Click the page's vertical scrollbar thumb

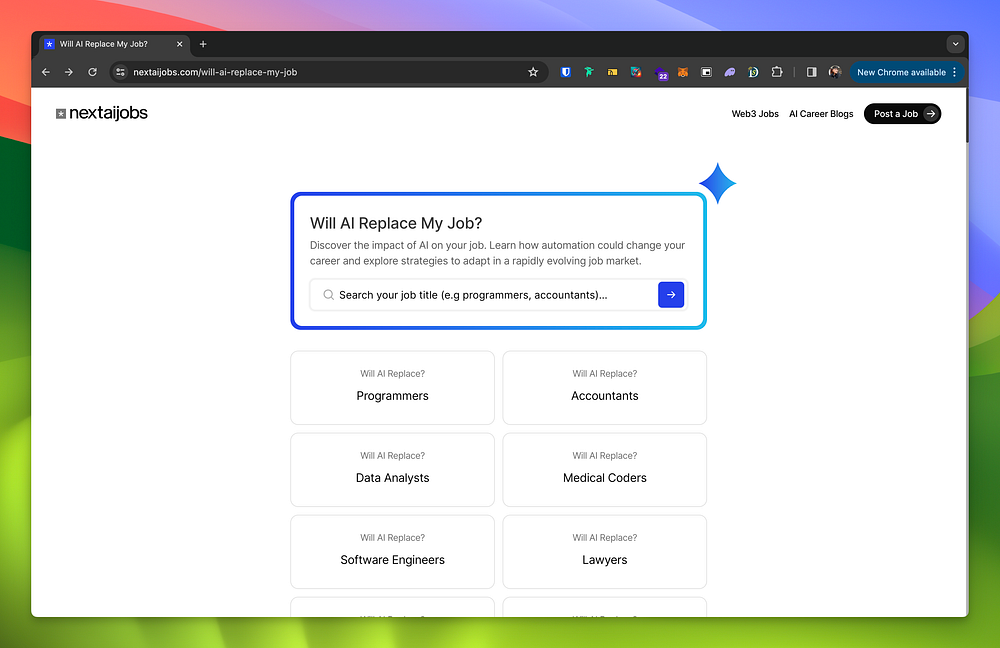(x=966, y=115)
